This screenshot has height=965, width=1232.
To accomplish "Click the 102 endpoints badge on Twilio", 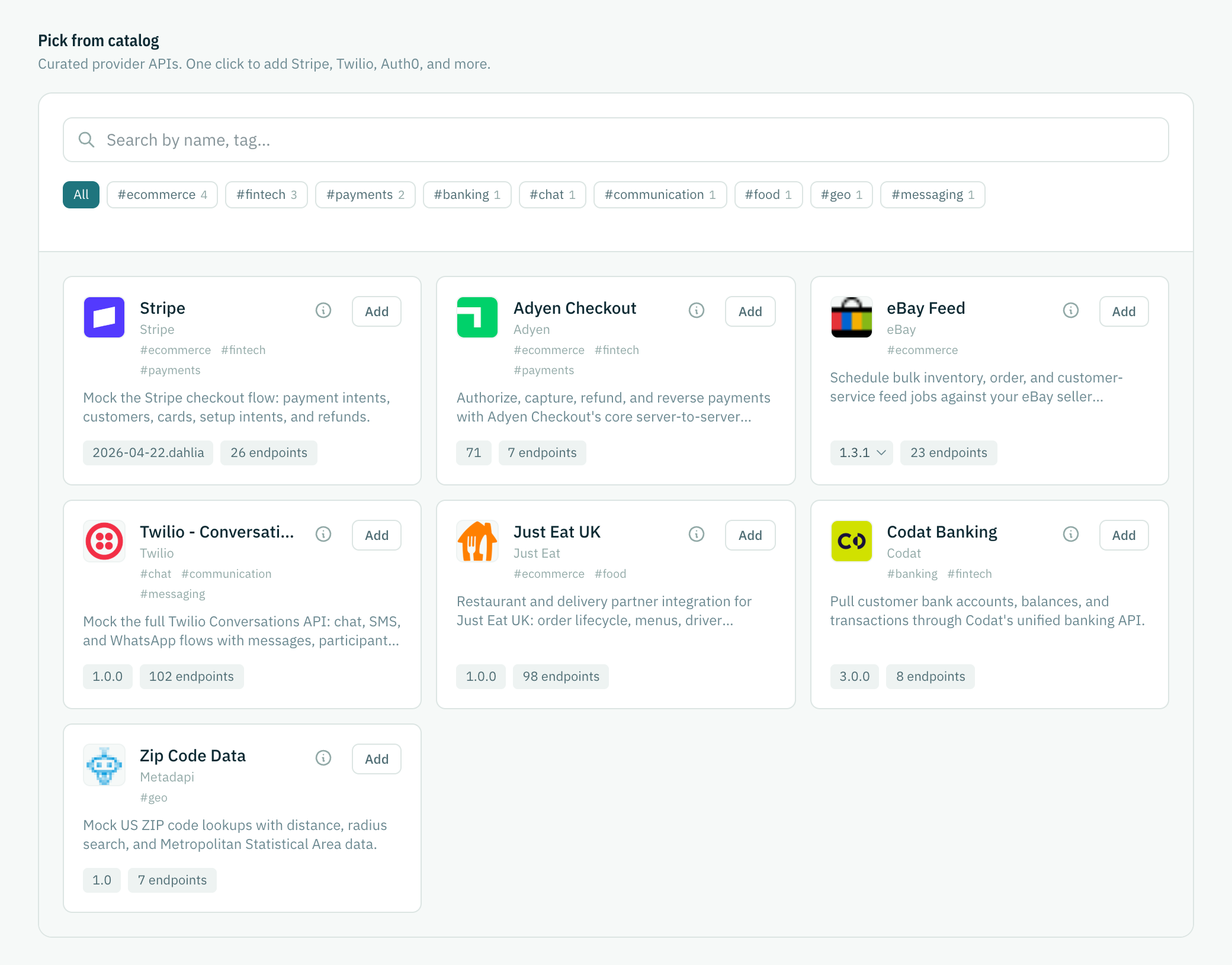I will point(191,677).
